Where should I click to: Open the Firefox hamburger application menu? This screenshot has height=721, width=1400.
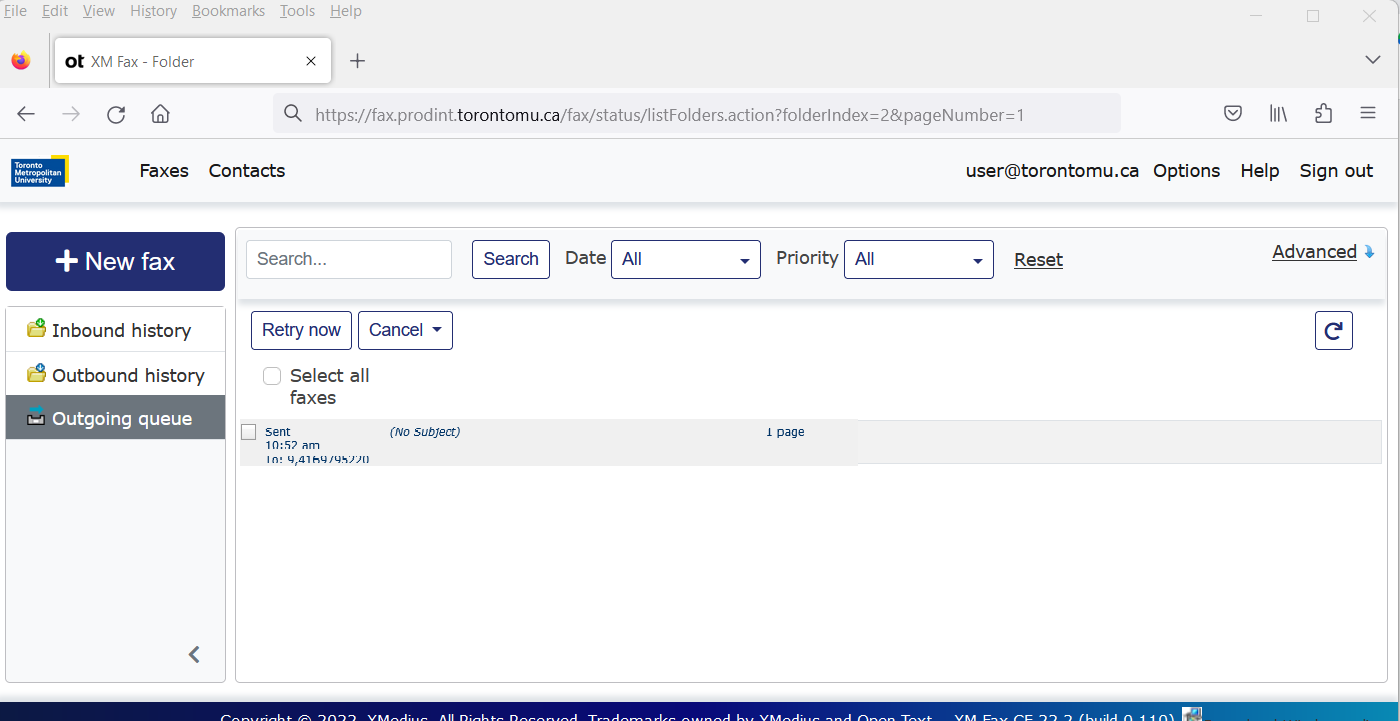1368,114
